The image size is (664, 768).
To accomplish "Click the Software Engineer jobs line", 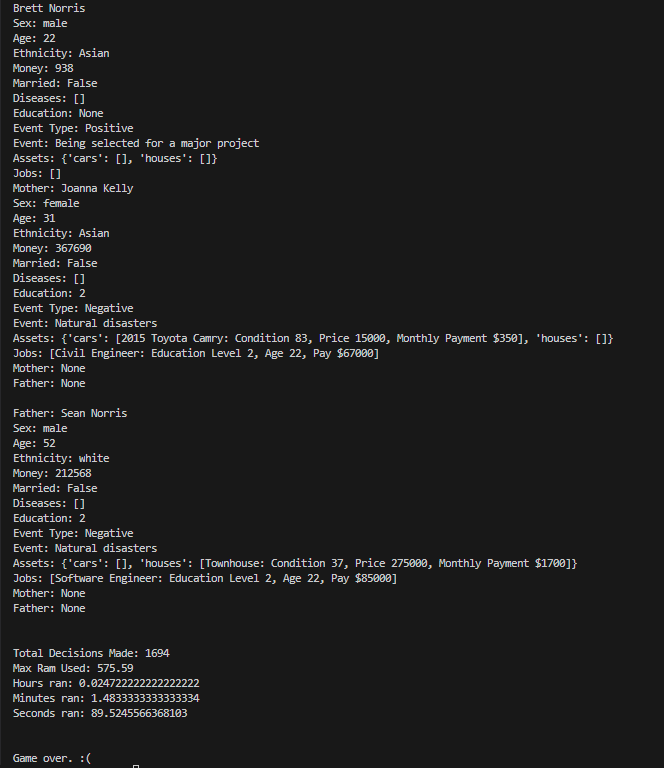I will (205, 578).
